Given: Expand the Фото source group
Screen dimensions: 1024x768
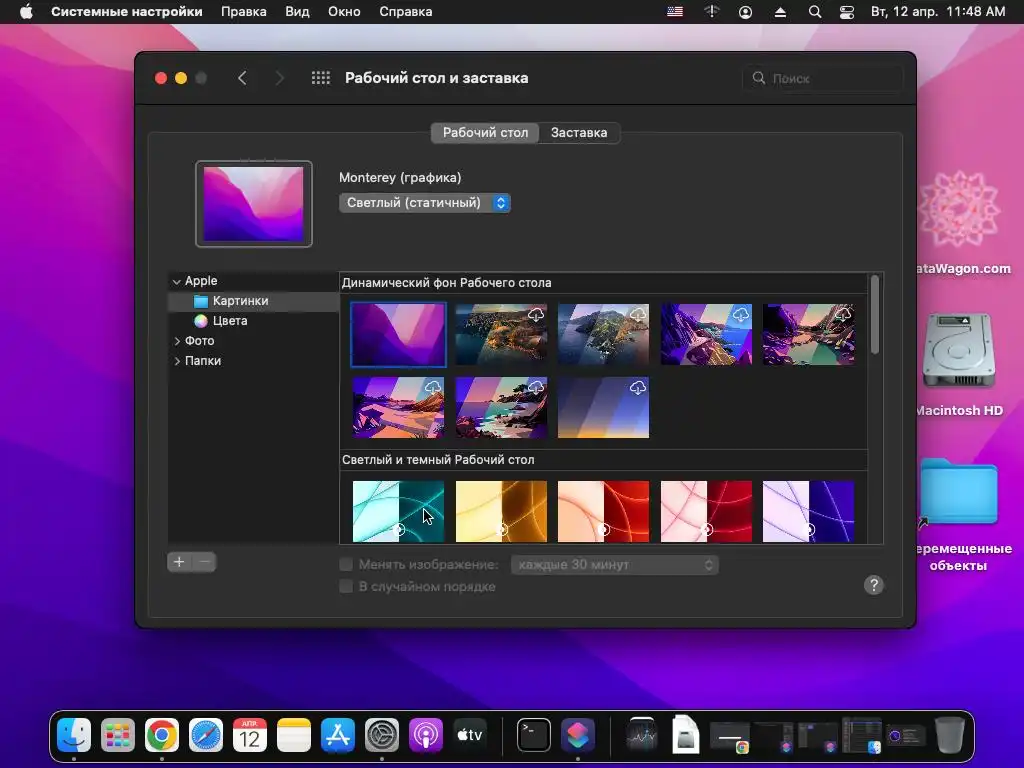Looking at the screenshot, I should click(x=177, y=341).
